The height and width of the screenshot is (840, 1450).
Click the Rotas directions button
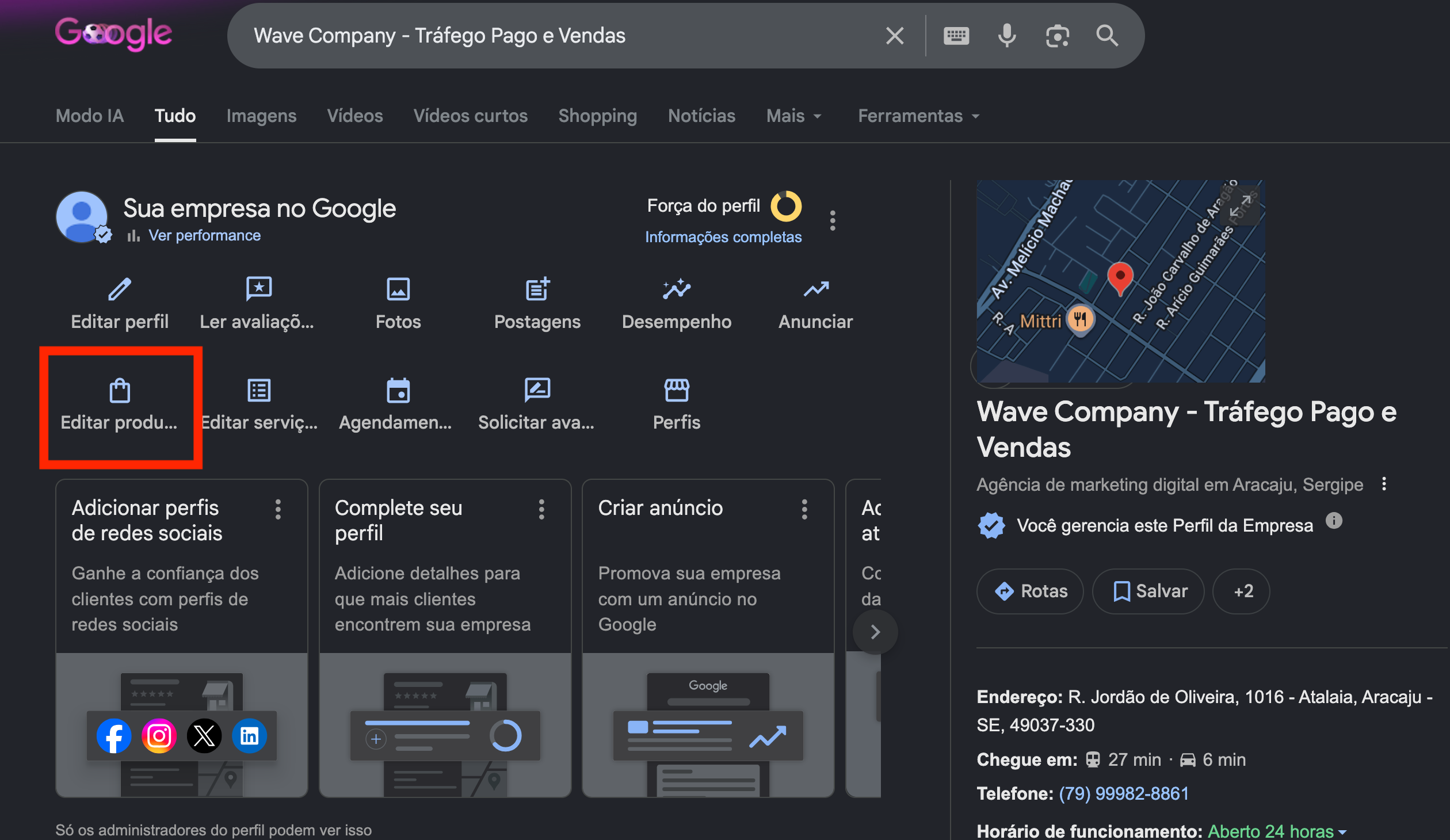(x=1030, y=591)
